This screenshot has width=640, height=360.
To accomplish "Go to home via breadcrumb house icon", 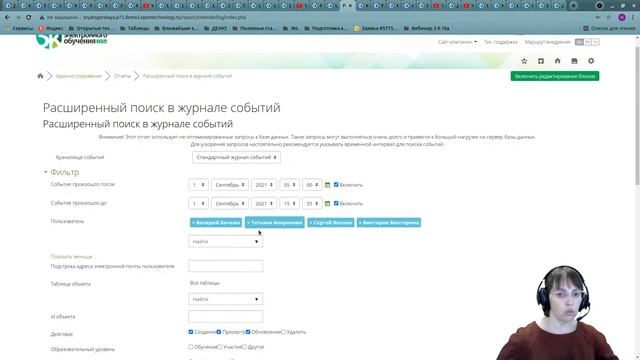I will click(x=40, y=76).
